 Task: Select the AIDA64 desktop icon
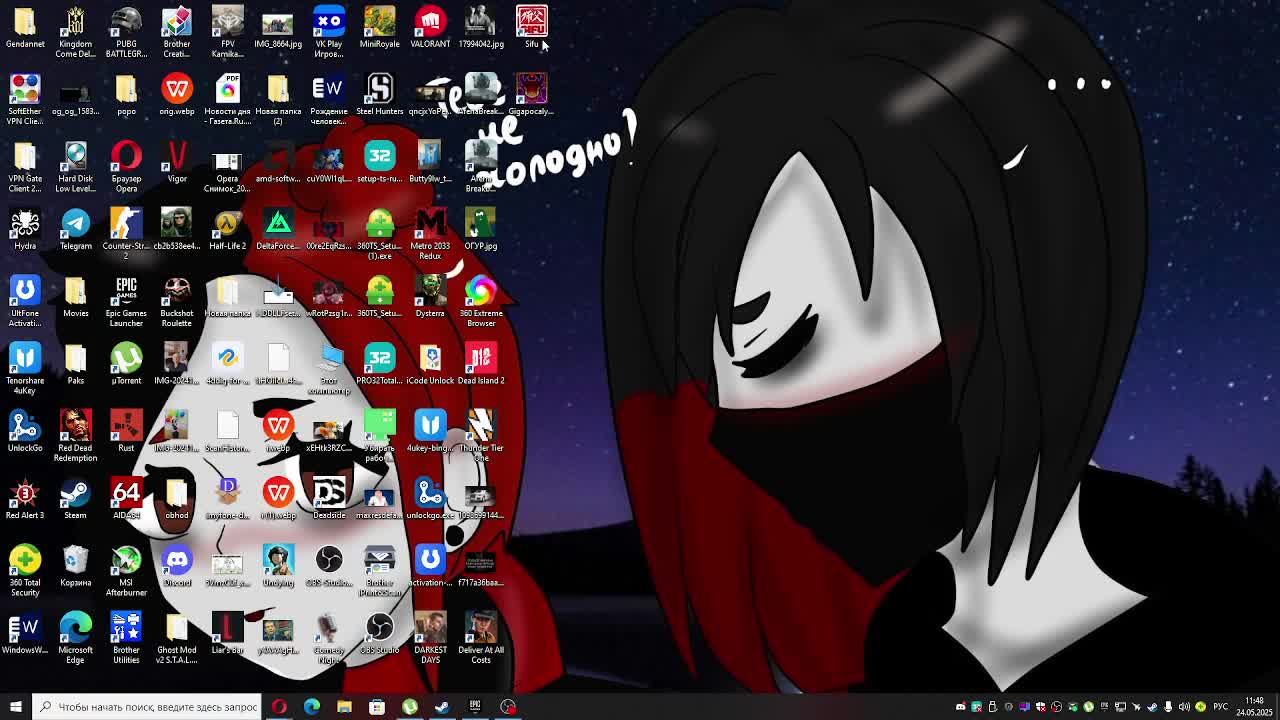[126, 499]
